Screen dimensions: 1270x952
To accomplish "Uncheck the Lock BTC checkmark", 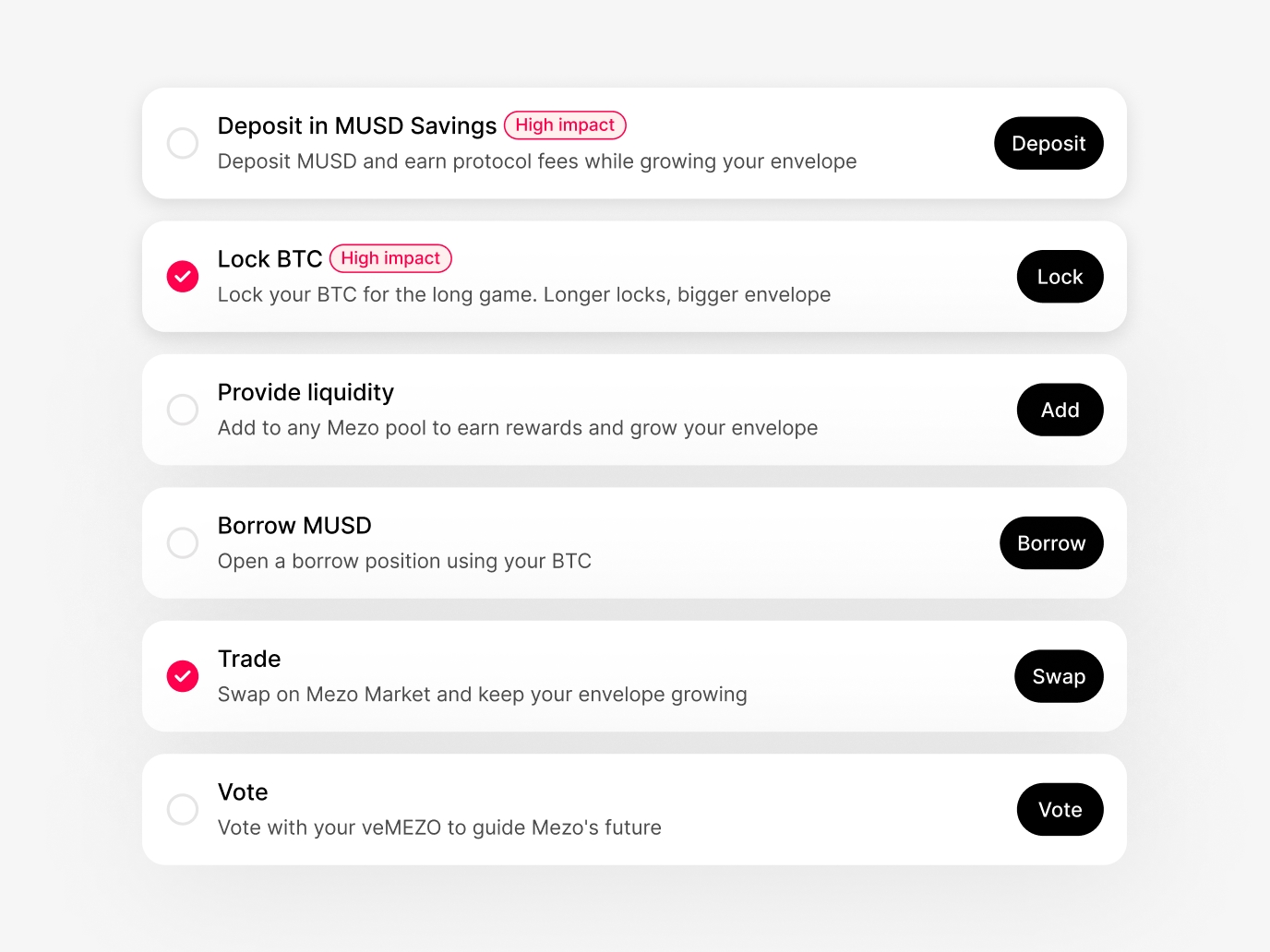I will click(183, 277).
